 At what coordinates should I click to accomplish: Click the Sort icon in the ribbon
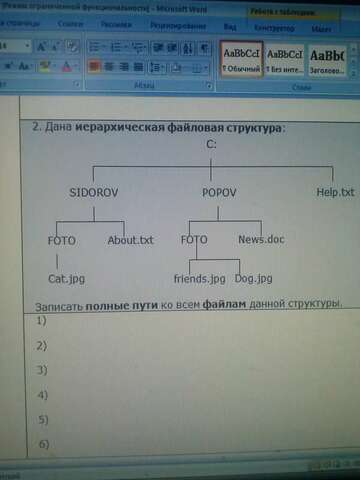click(x=188, y=48)
